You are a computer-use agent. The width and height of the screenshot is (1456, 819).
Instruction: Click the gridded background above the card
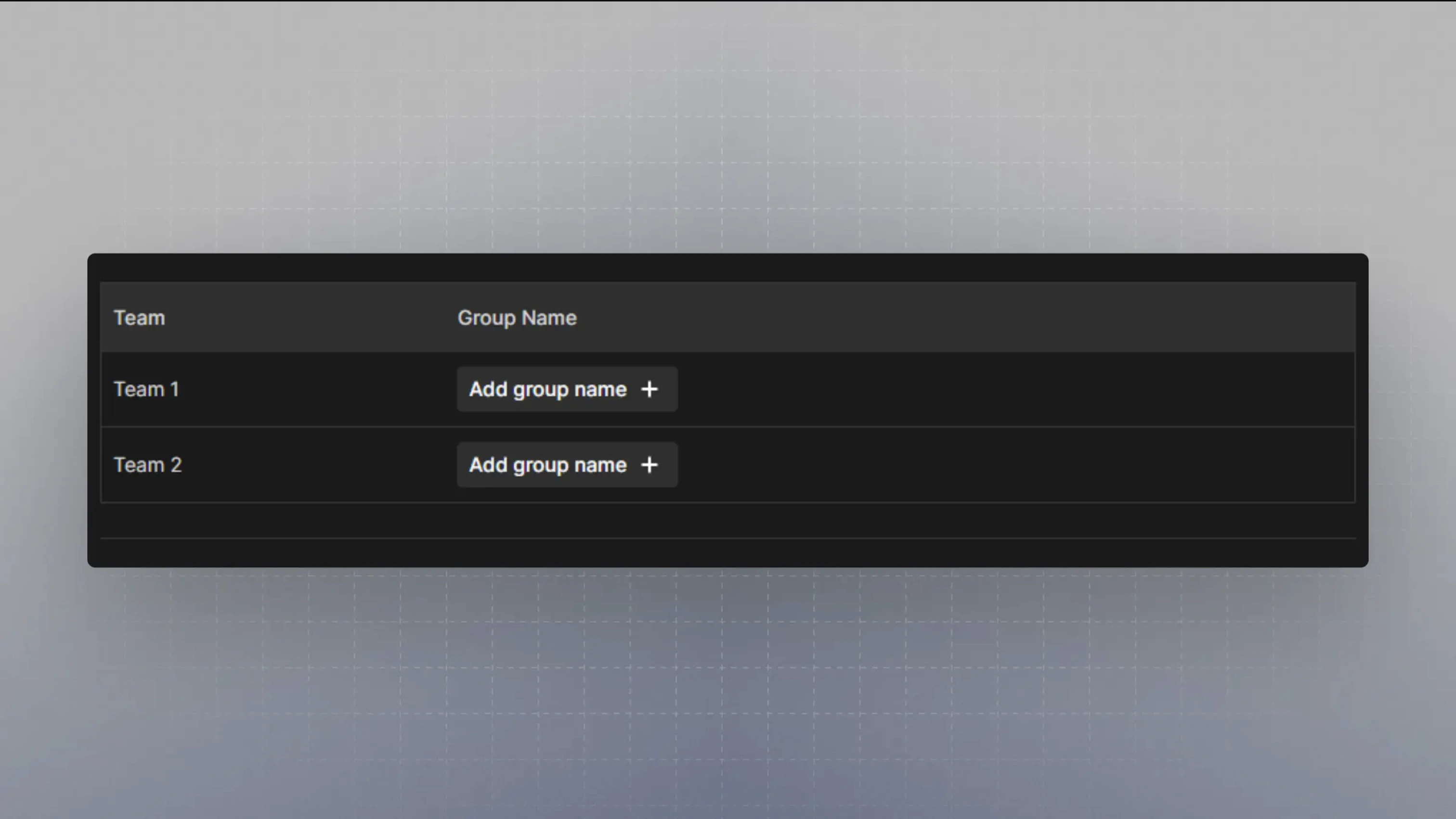tap(728, 141)
